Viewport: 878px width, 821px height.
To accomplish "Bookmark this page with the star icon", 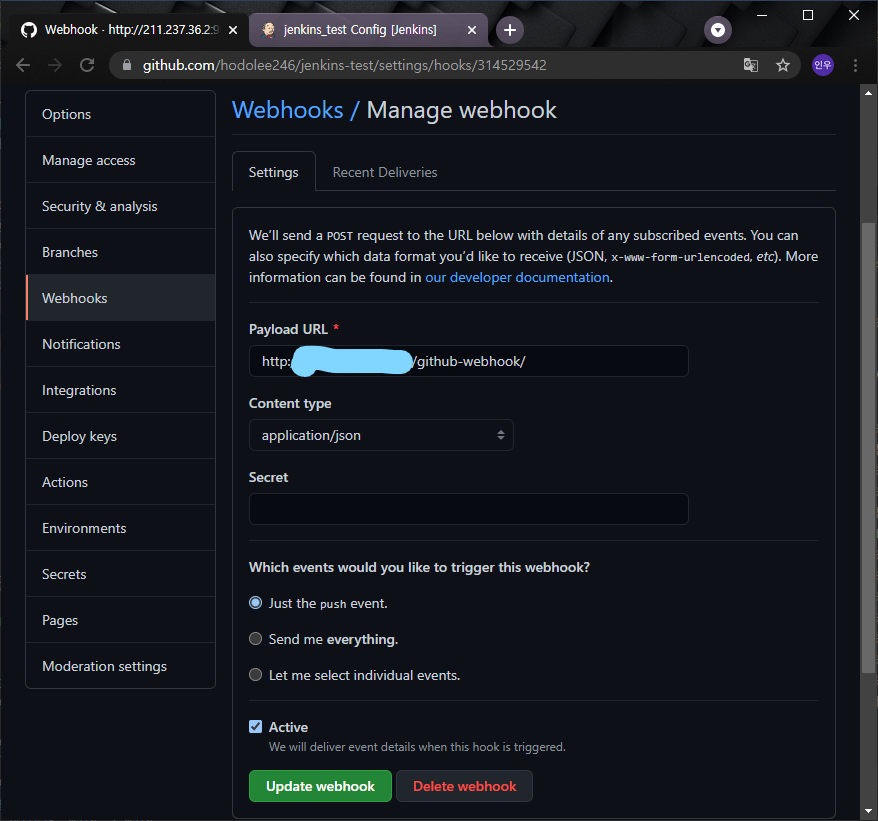I will pyautogui.click(x=783, y=66).
